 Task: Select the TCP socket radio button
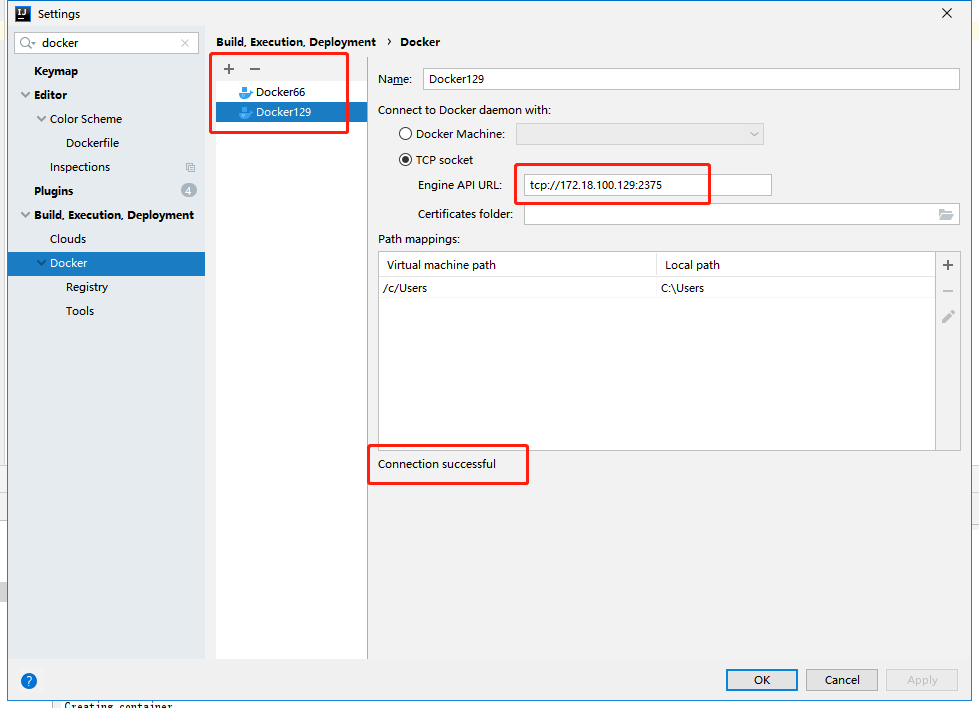tap(405, 160)
